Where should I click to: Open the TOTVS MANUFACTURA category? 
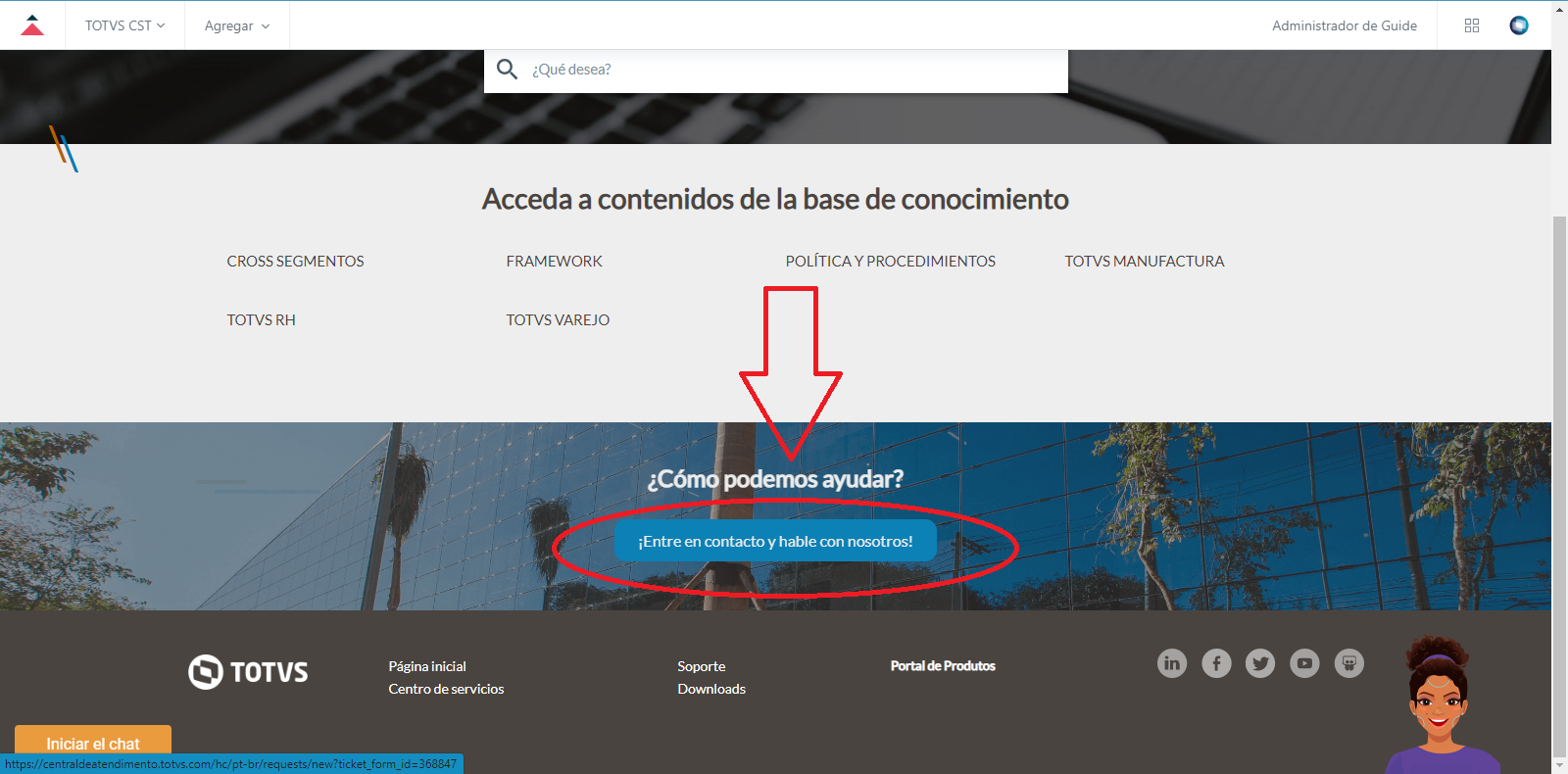(1145, 262)
